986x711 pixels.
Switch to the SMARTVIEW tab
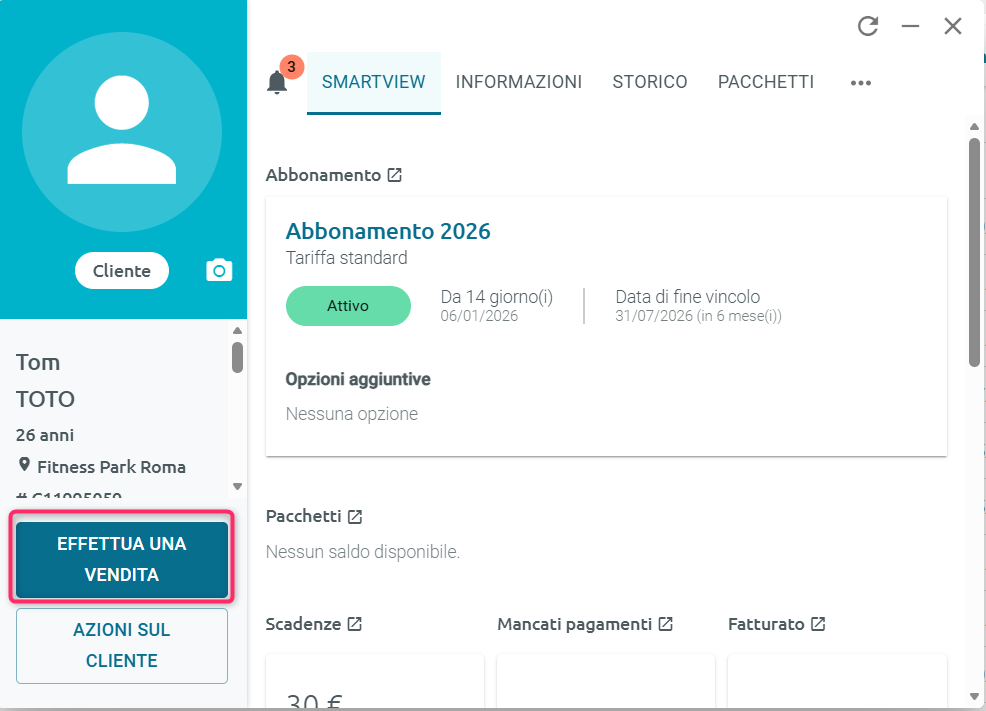coord(374,82)
